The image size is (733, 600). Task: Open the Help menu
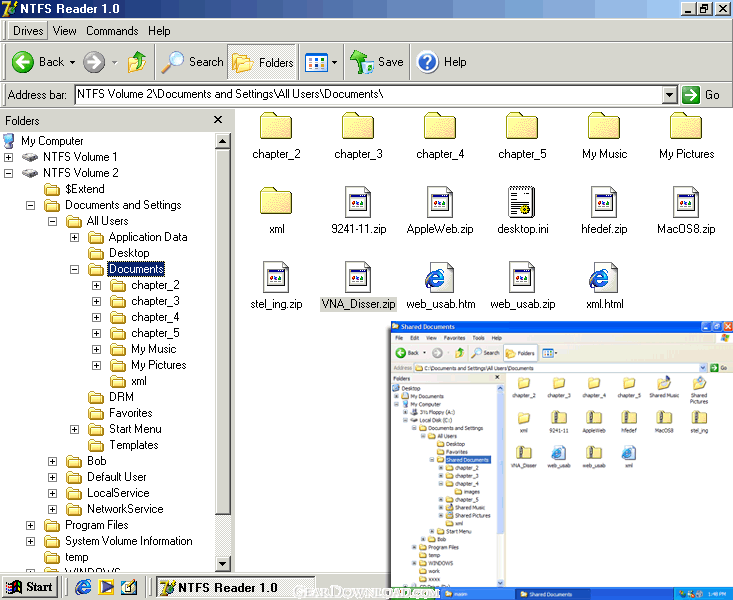[x=159, y=31]
